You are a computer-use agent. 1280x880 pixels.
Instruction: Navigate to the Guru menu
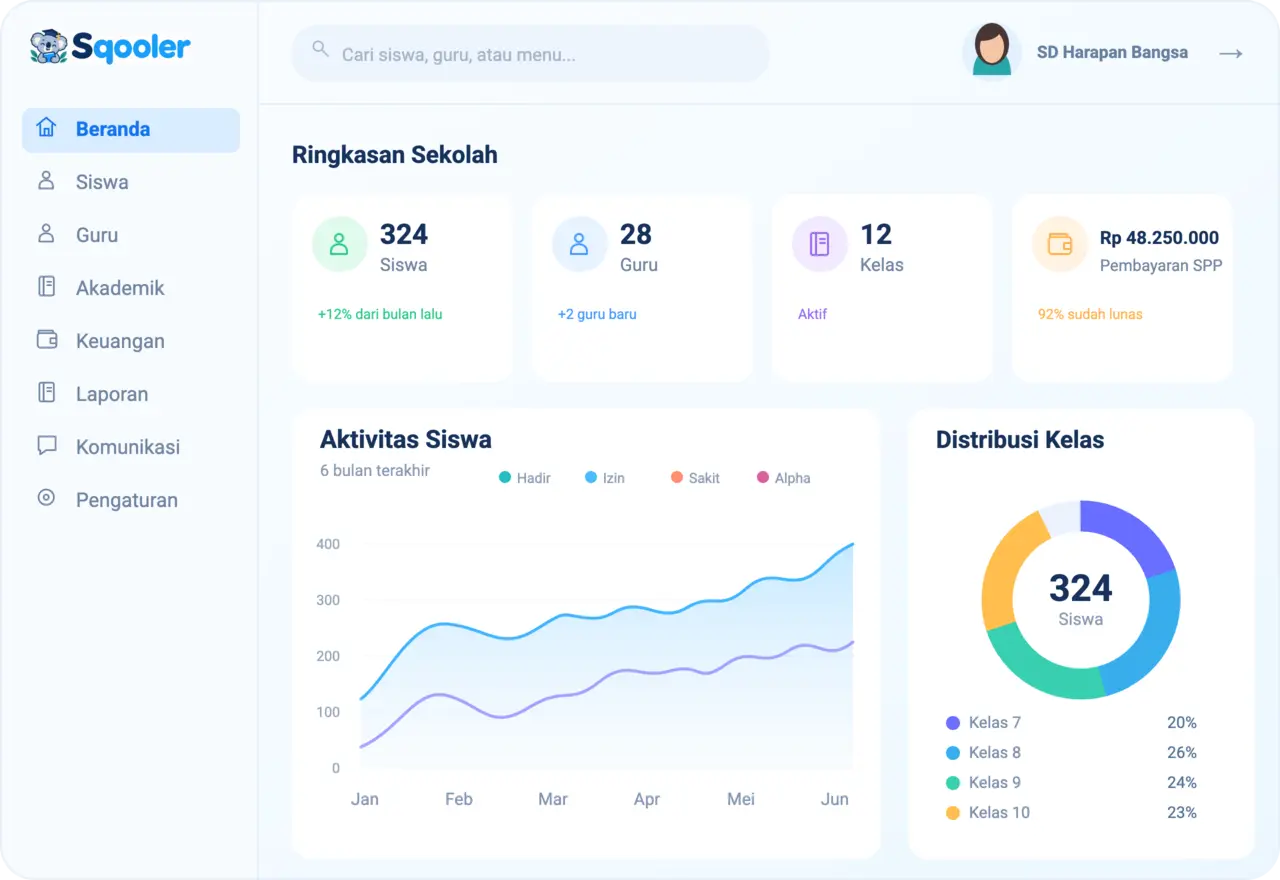coord(131,235)
